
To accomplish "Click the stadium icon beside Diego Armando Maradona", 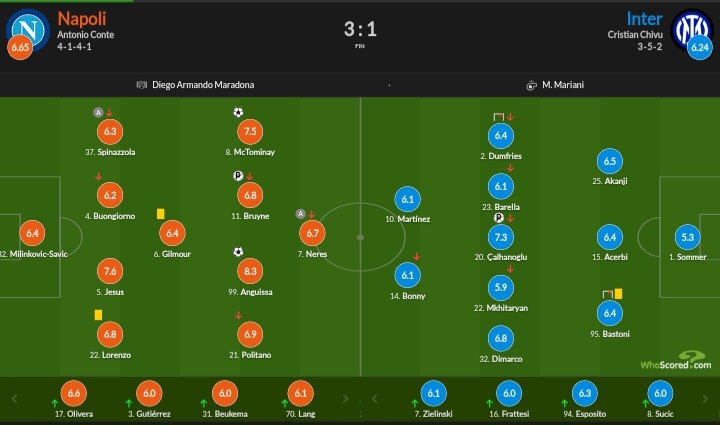I will pos(141,85).
